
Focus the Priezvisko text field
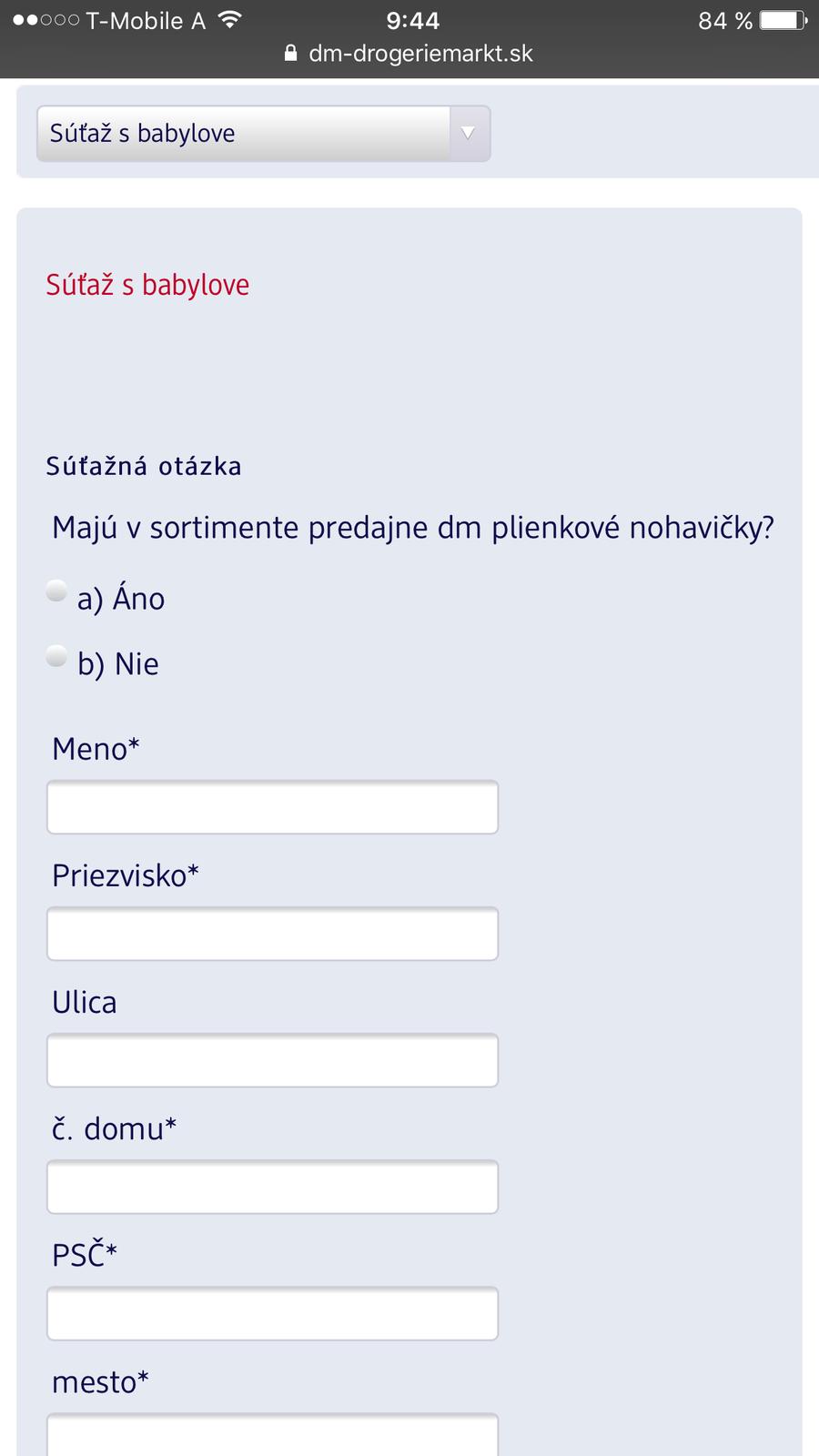(x=272, y=934)
